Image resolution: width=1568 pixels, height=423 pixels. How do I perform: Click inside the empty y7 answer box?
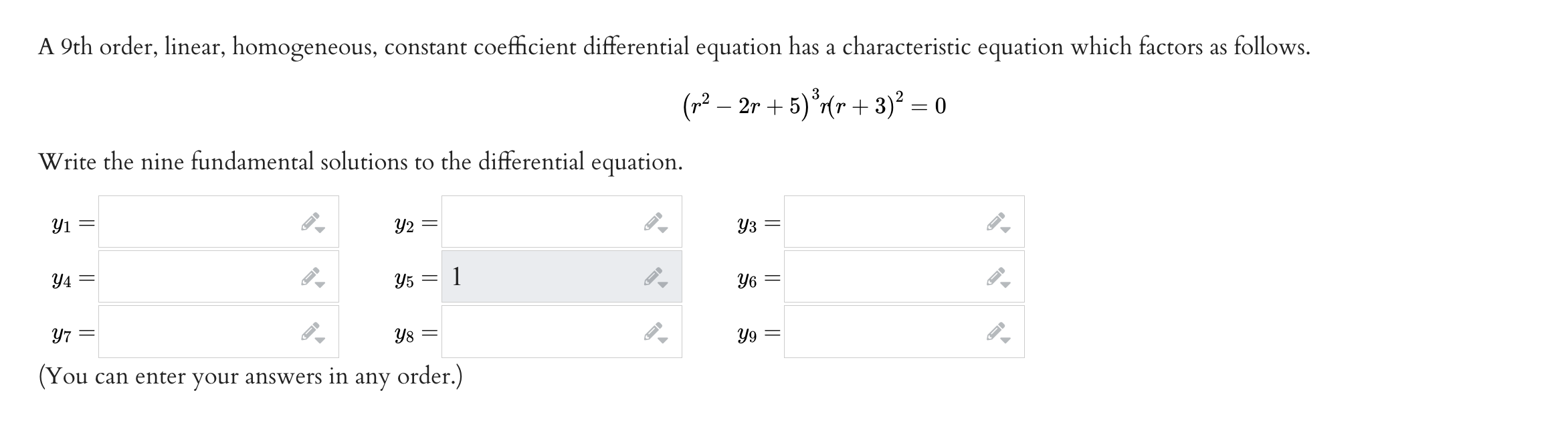(x=201, y=332)
